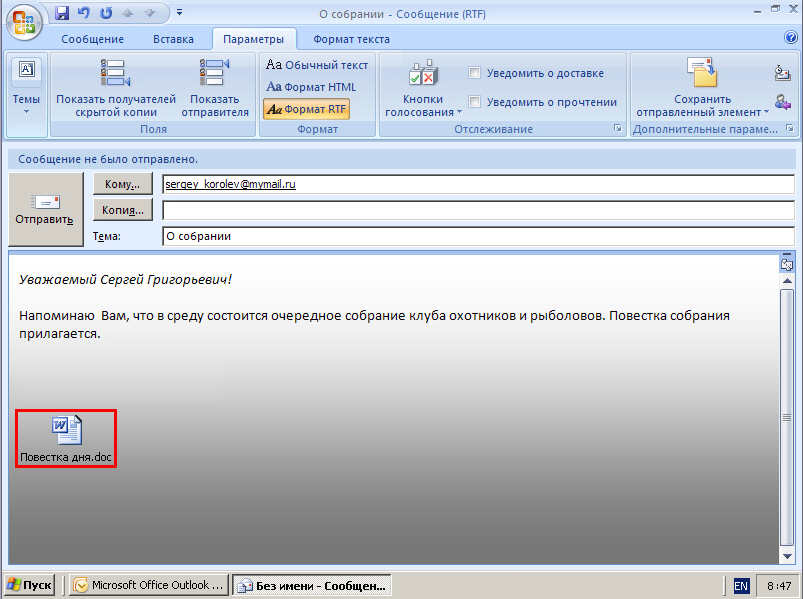Switch to Microsoft Office Outlook taskbar window
The image size is (804, 599).
point(149,585)
